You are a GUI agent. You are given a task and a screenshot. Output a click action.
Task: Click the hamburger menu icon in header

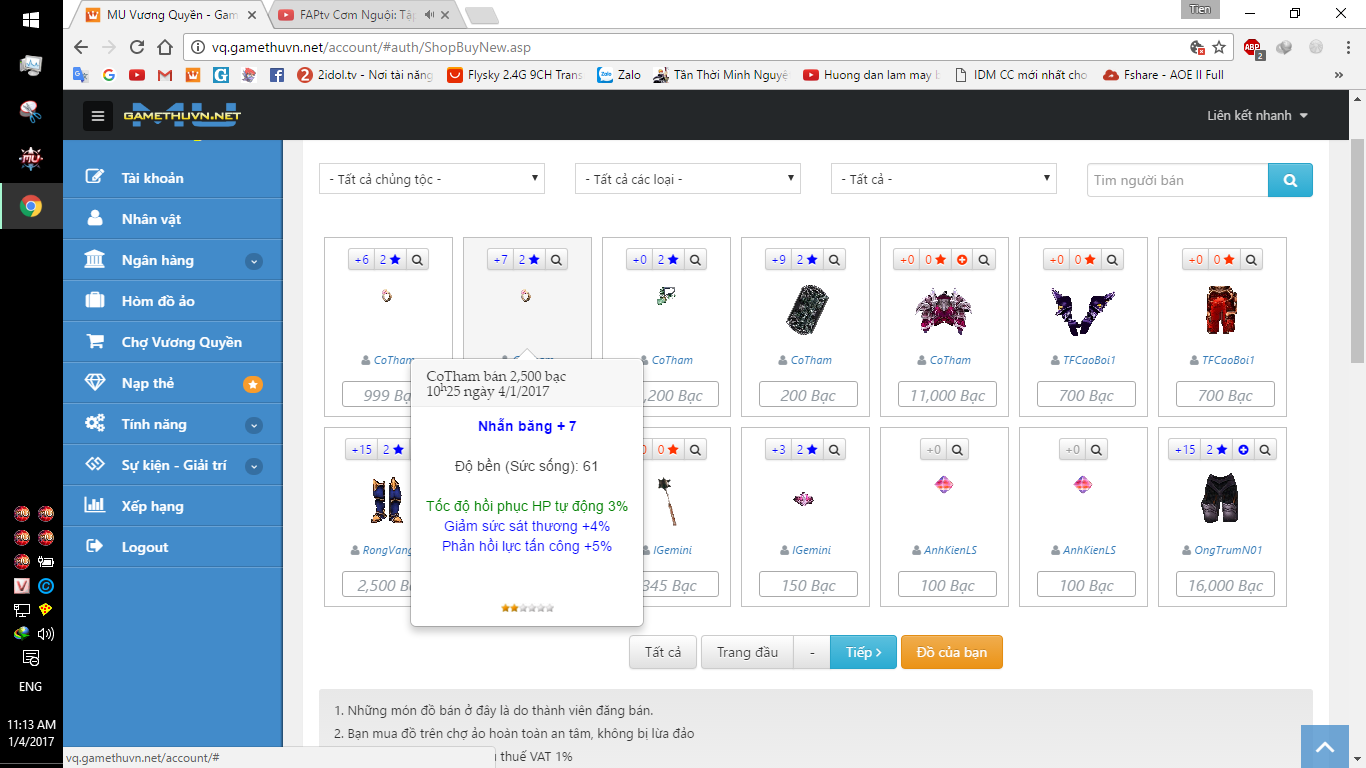(97, 116)
